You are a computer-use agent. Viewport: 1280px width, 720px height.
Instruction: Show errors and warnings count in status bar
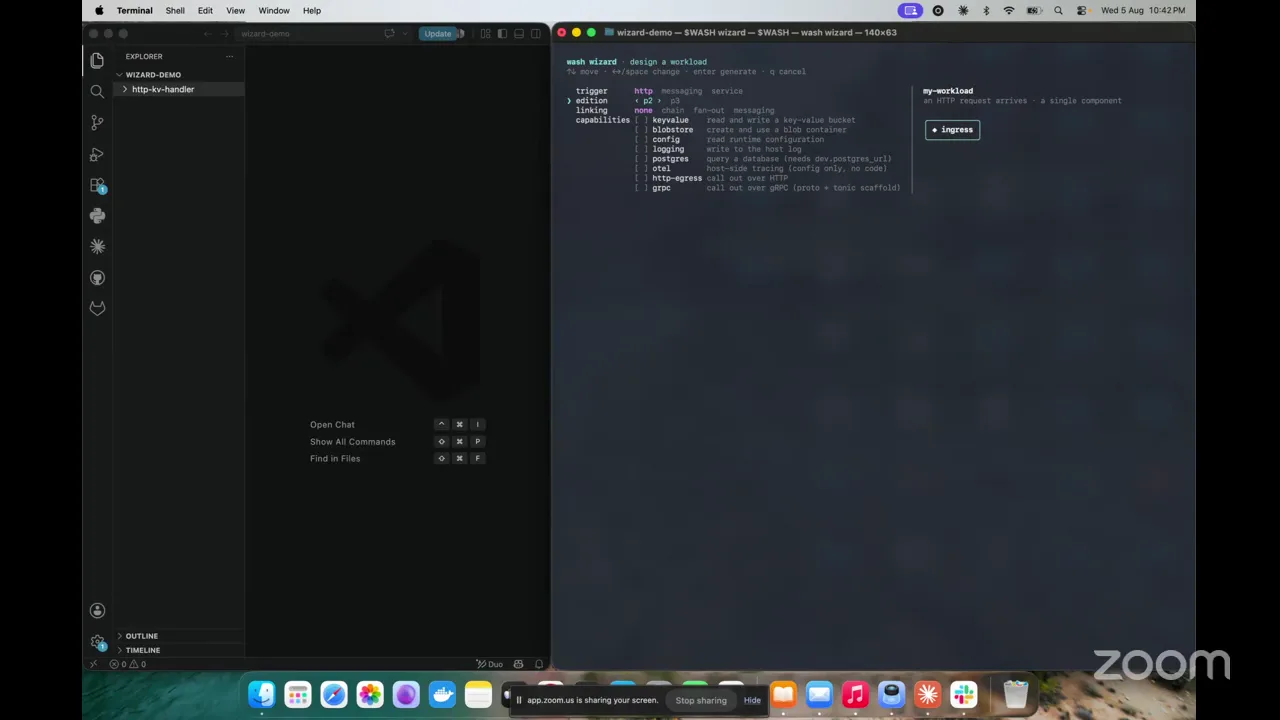(128, 664)
